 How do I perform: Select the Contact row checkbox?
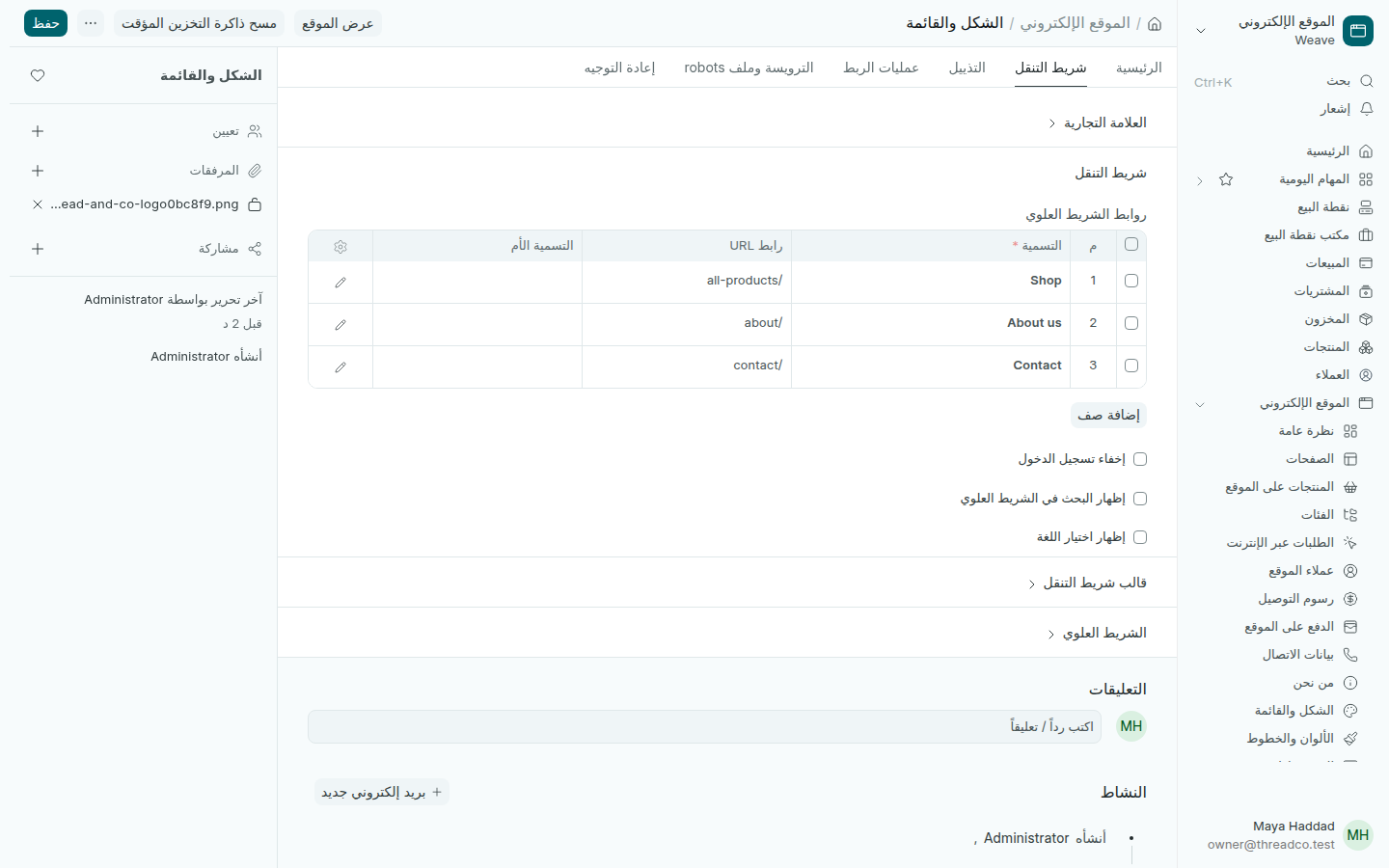[x=1131, y=366]
